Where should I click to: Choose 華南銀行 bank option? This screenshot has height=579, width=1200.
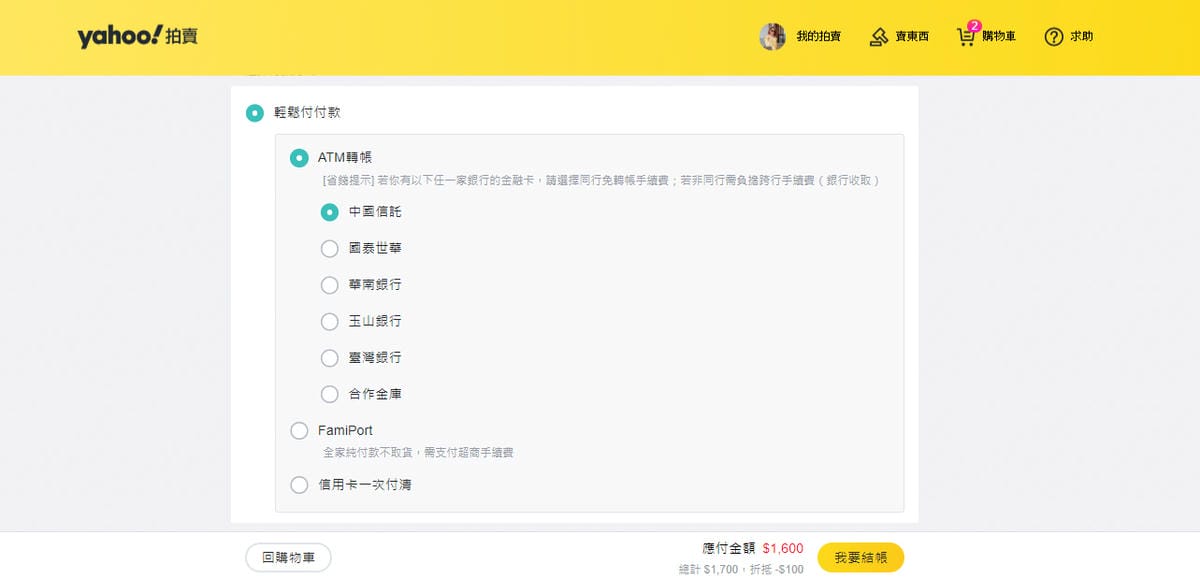[329, 285]
